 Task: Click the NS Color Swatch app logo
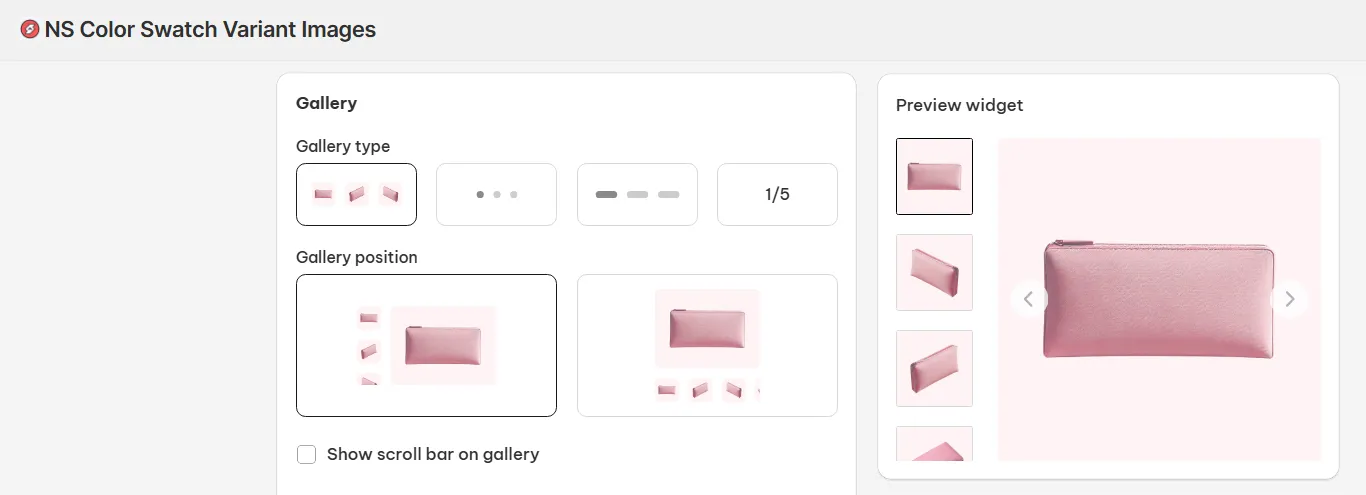click(x=30, y=30)
